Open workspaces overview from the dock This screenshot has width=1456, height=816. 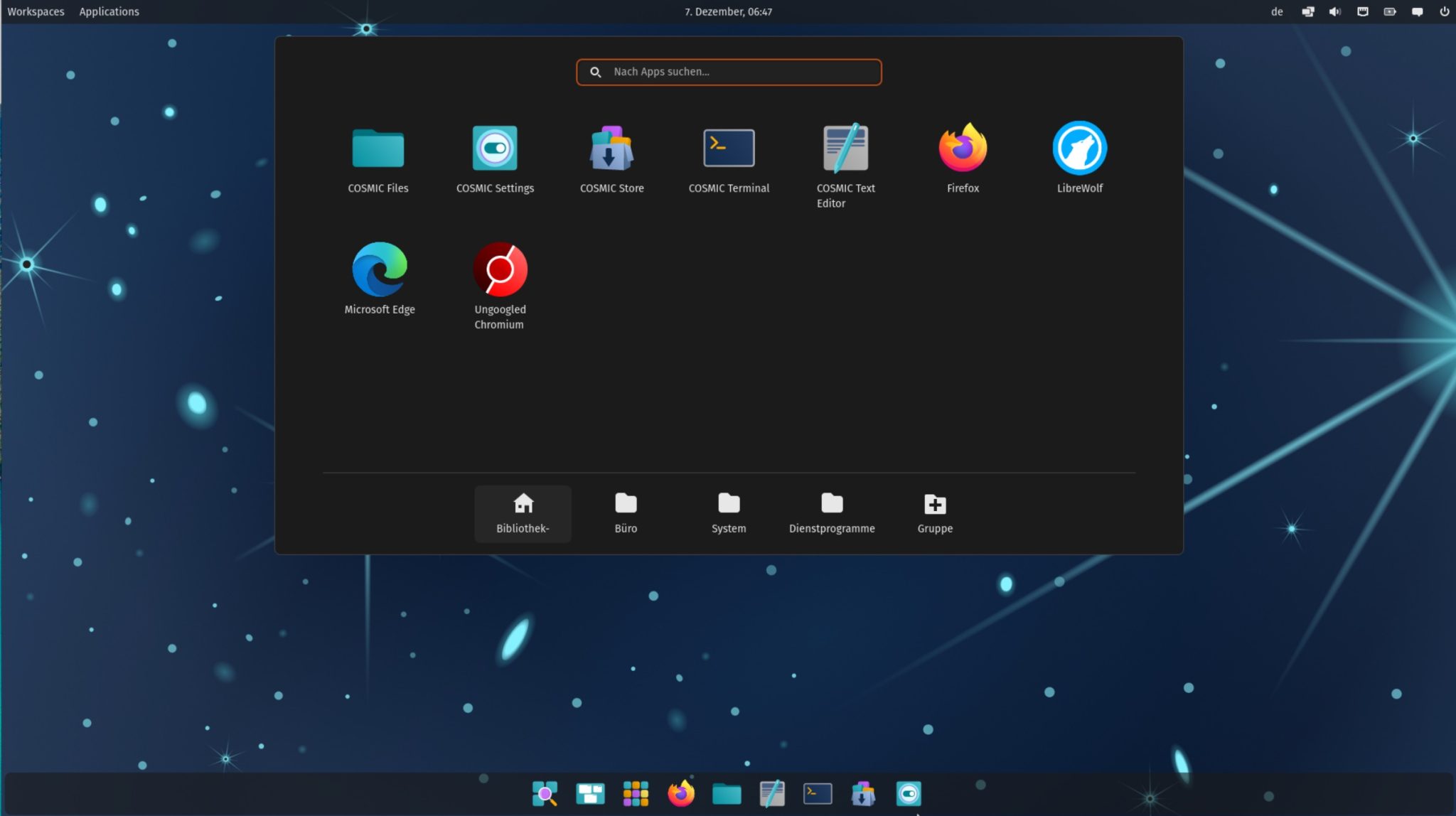590,793
